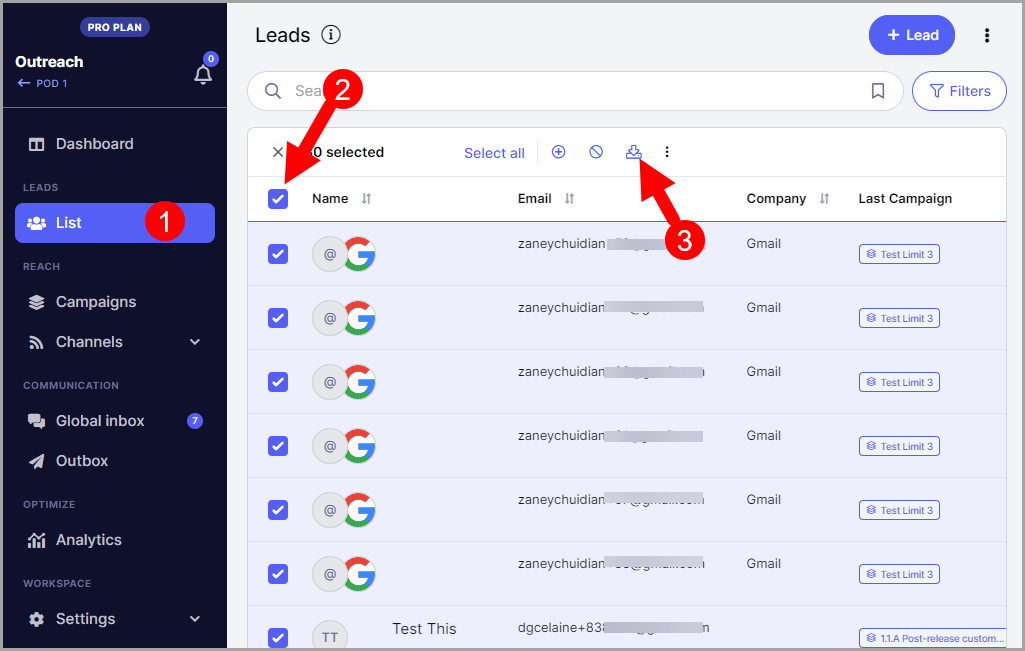
Task: Click the + Lead button
Action: [911, 35]
